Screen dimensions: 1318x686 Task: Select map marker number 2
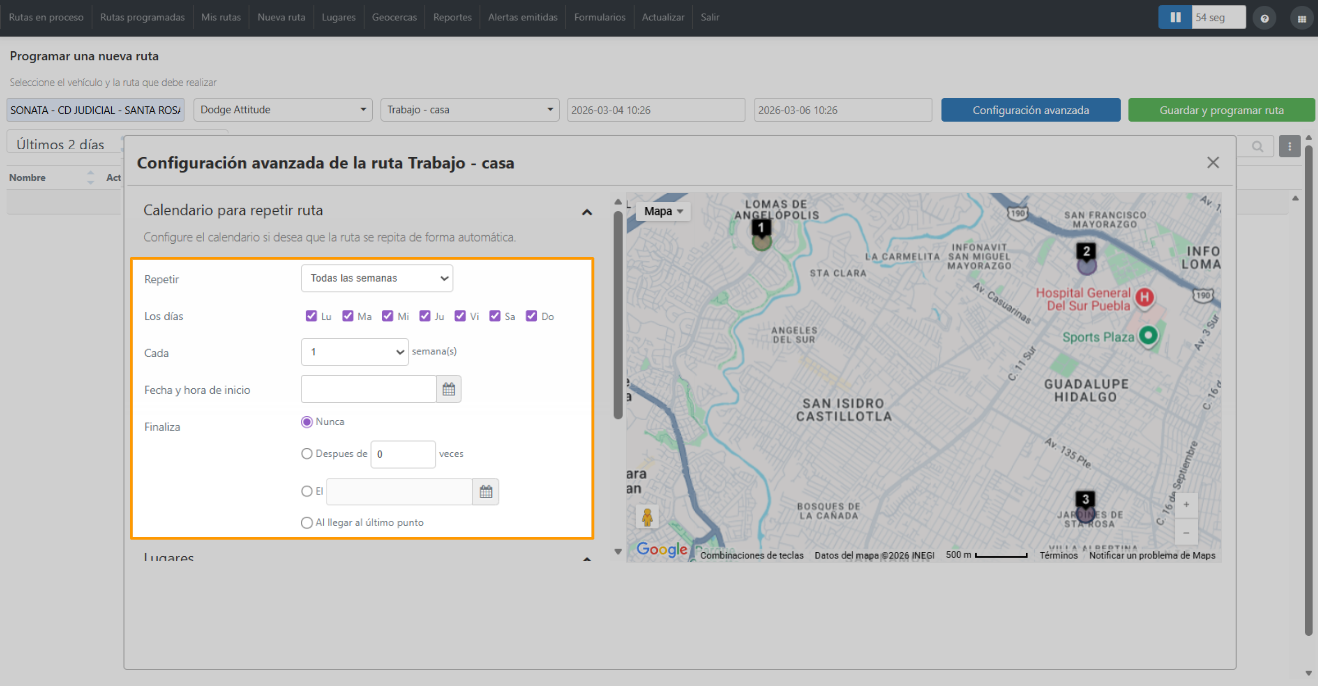(1086, 258)
